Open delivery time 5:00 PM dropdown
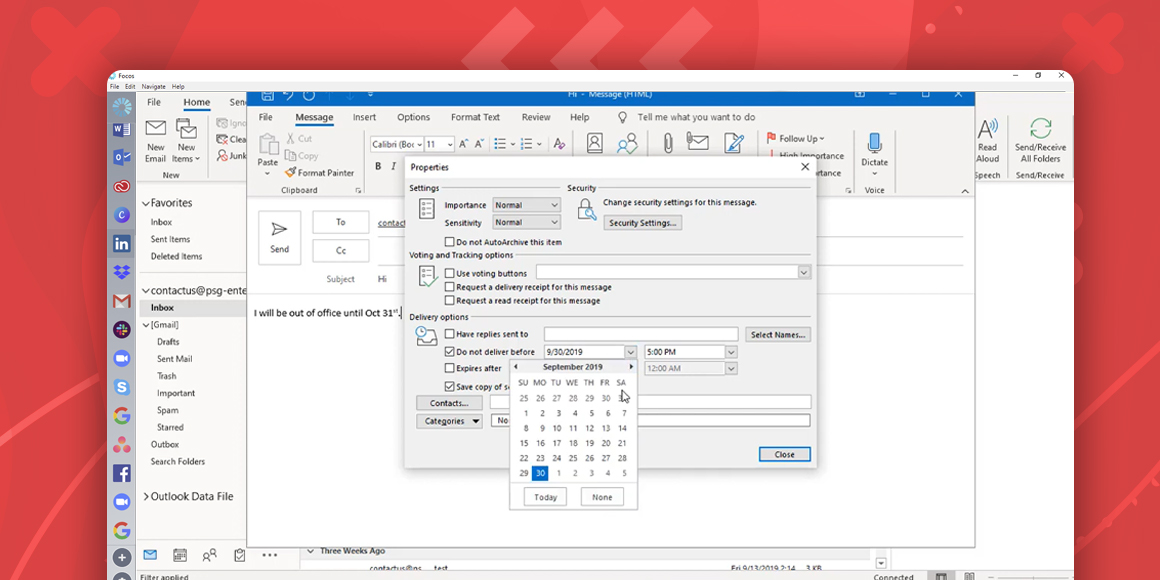This screenshot has height=580, width=1160. pyautogui.click(x=731, y=352)
